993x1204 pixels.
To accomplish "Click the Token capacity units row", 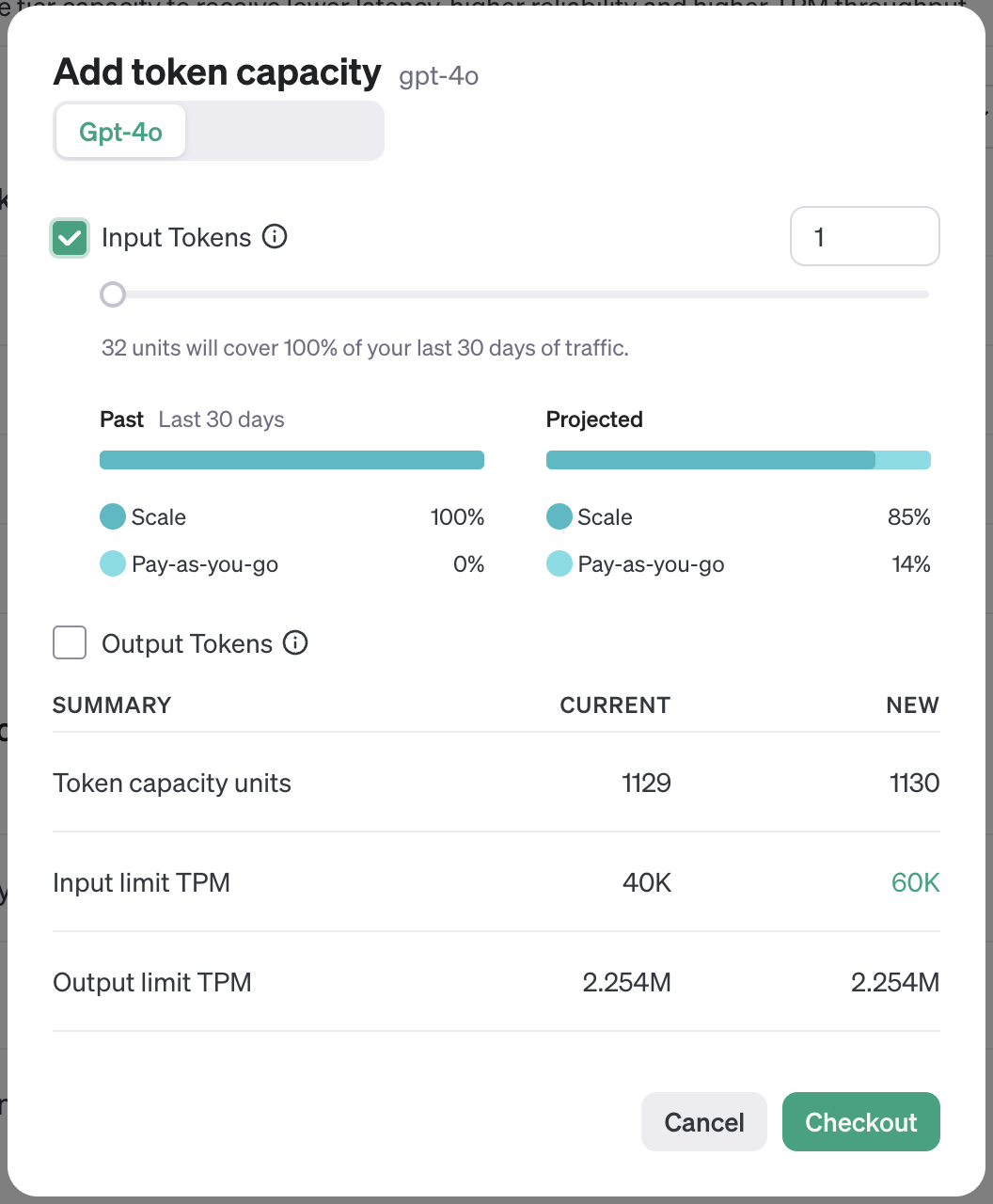I will pos(496,783).
